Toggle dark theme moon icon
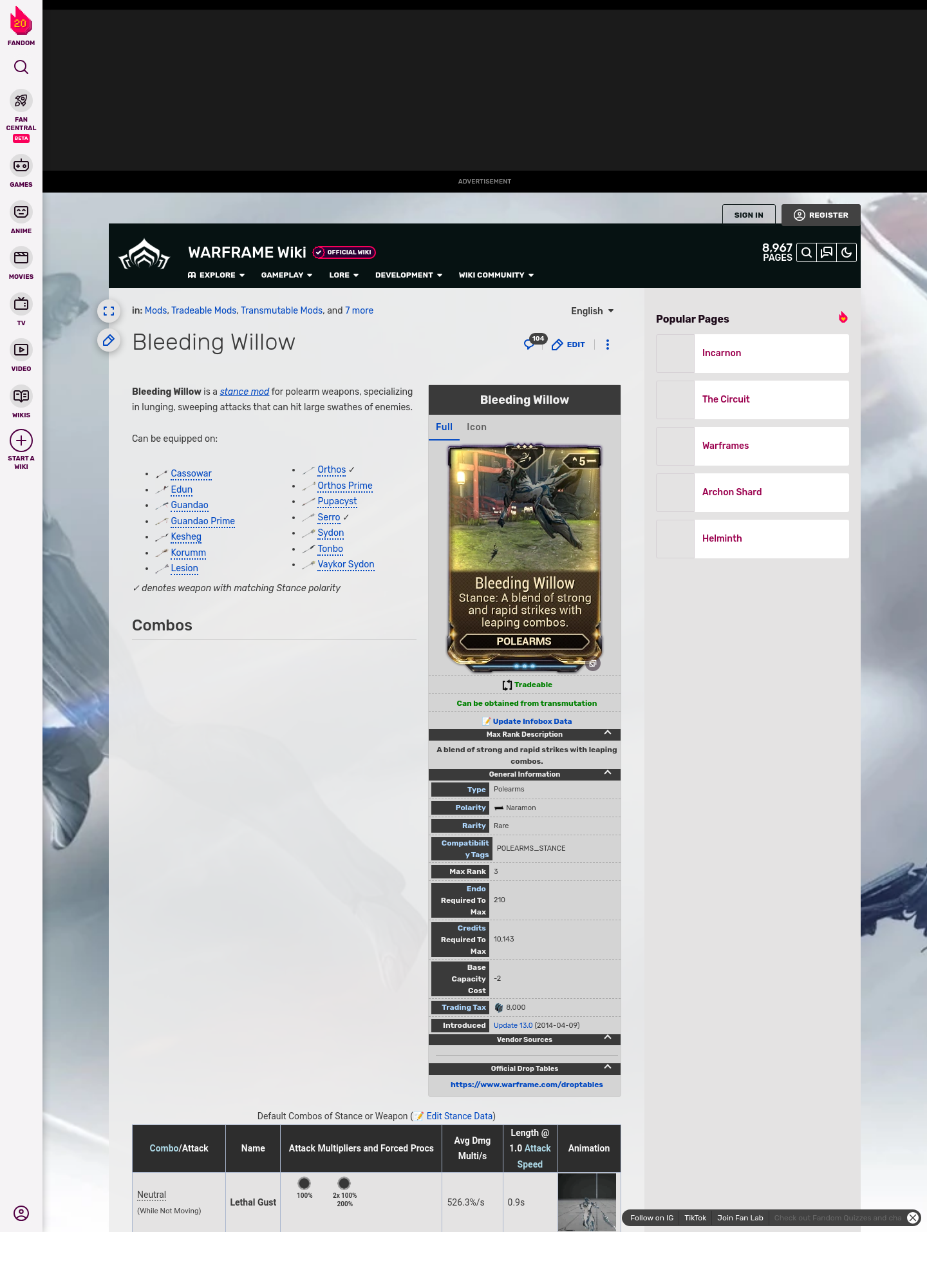Viewport: 927px width, 1288px height. 847,252
